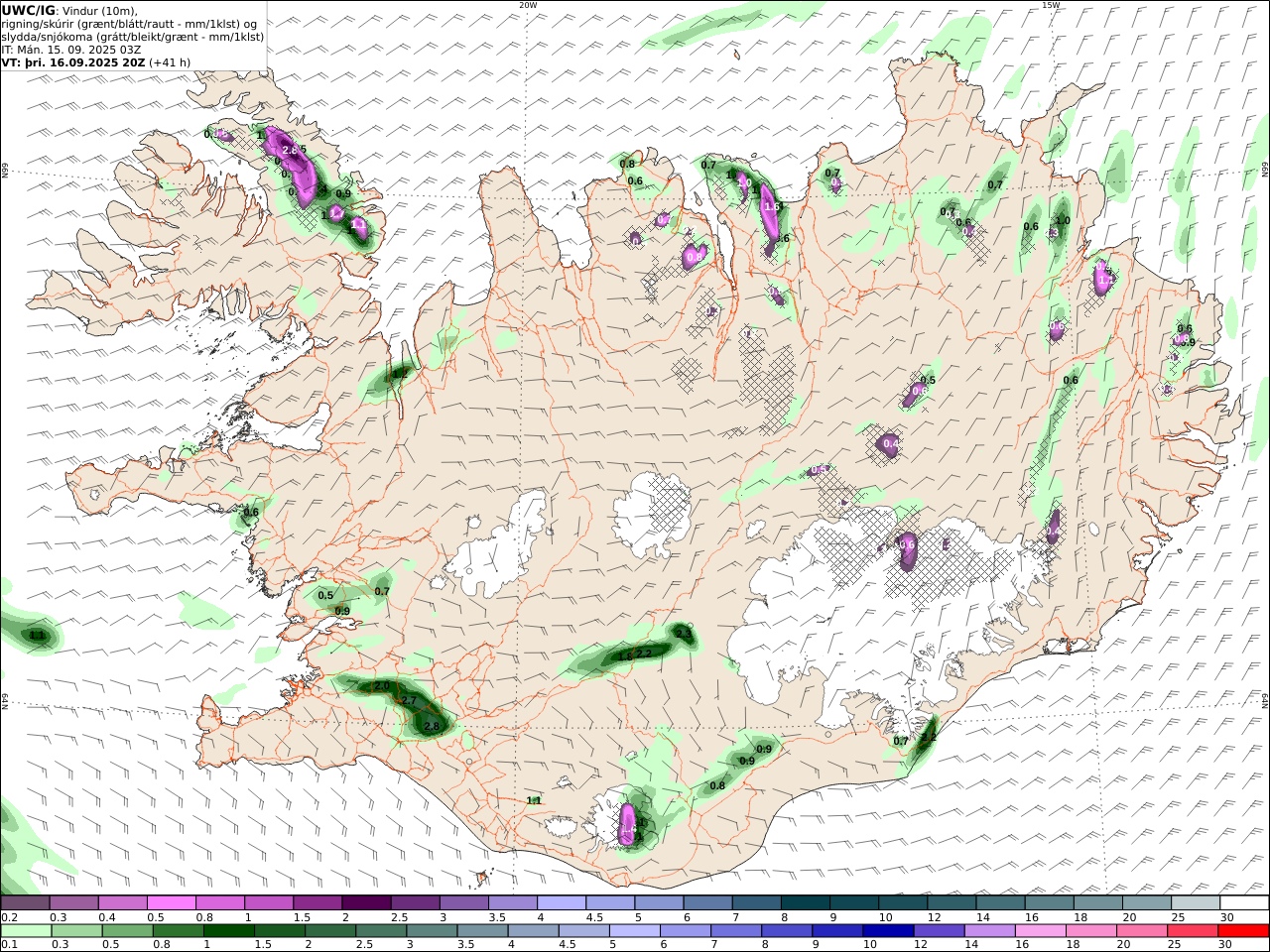Click the bright pink 0.5–0.8 snowfall legend swatch
Screen dimensions: 1270x952
(x=172, y=902)
